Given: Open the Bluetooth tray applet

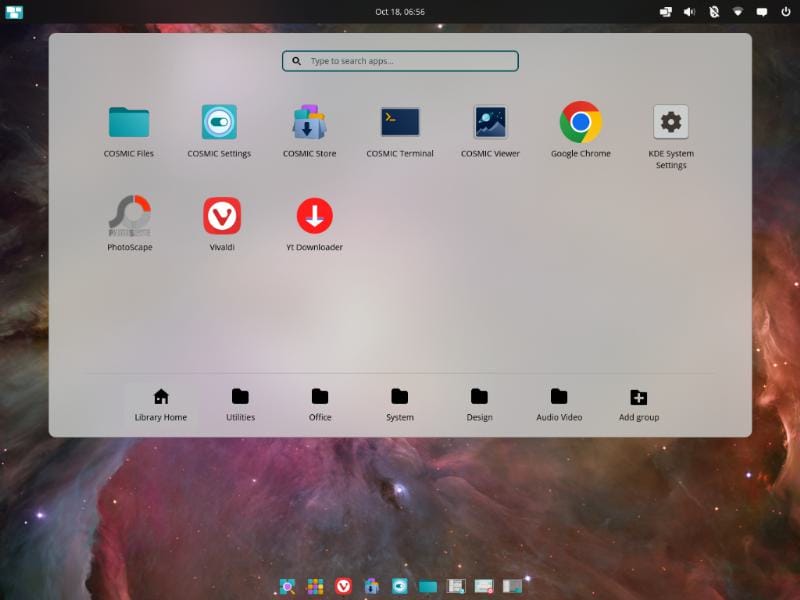Looking at the screenshot, I should click(x=714, y=12).
